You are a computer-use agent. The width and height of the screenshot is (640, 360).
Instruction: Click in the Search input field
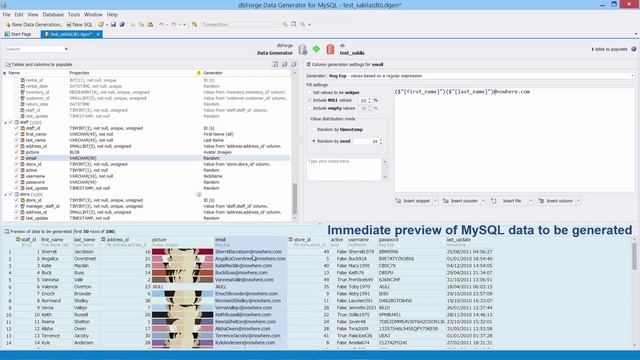click(x=34, y=49)
